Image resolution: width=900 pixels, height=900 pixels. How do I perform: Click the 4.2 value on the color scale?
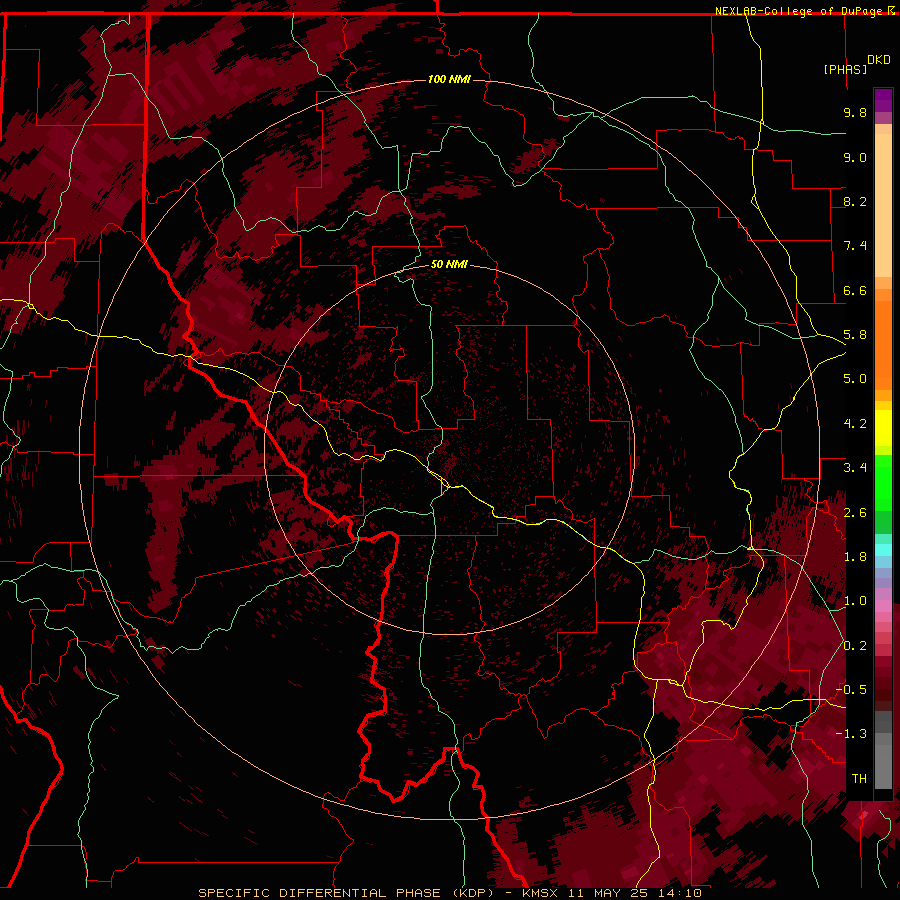pyautogui.click(x=855, y=424)
